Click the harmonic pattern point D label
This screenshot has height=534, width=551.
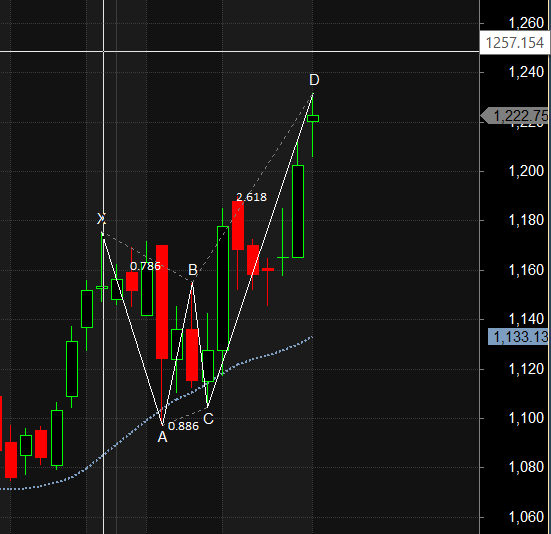point(314,80)
